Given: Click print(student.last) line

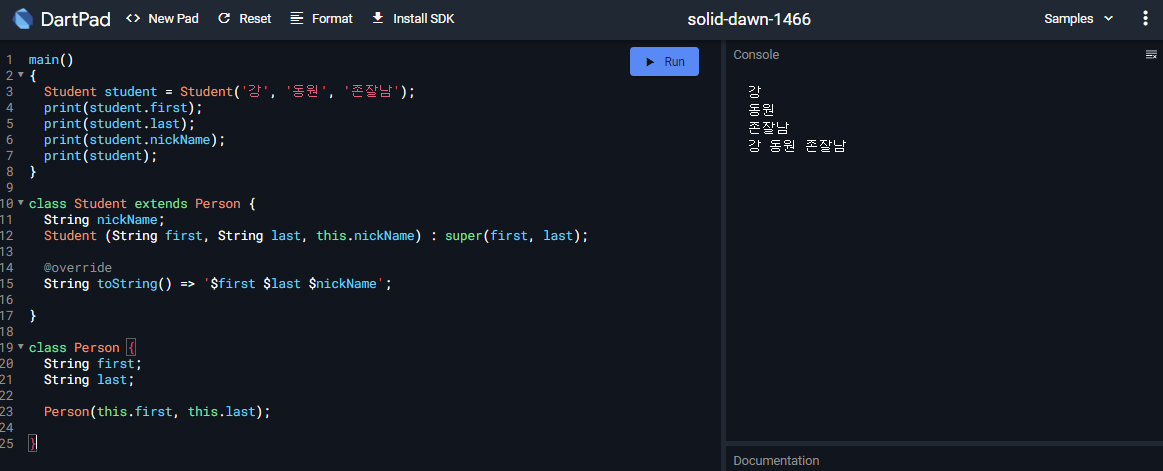Looking at the screenshot, I should tap(119, 124).
